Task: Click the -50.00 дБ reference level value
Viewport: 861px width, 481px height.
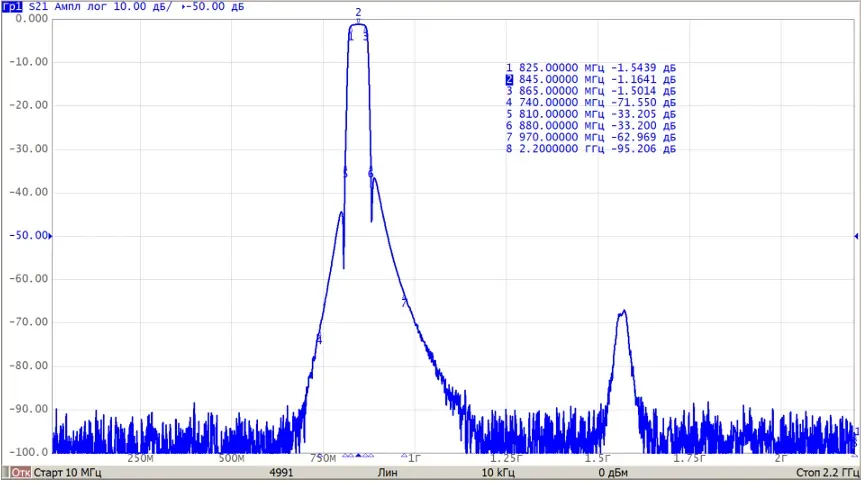Action: (215, 7)
